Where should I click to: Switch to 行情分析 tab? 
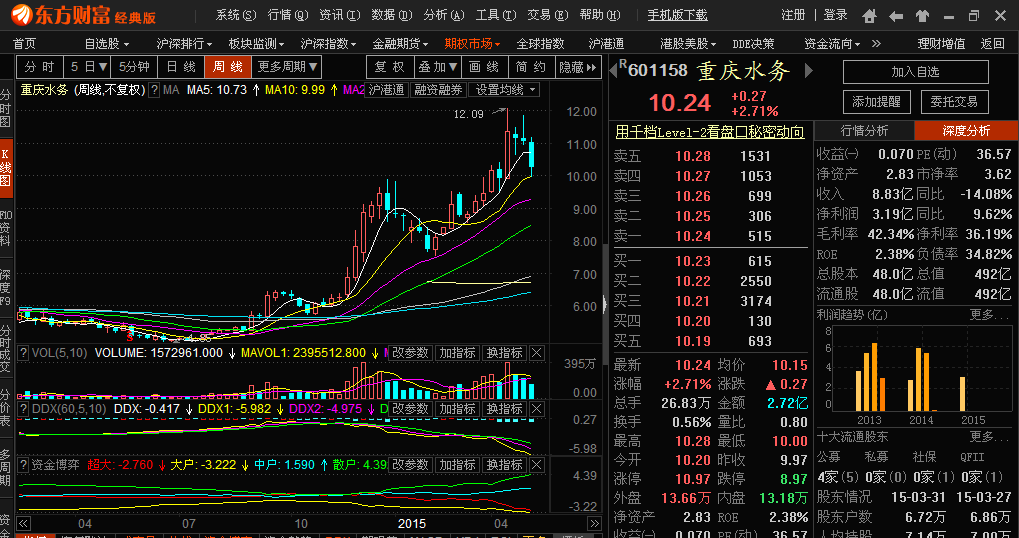[x=864, y=131]
